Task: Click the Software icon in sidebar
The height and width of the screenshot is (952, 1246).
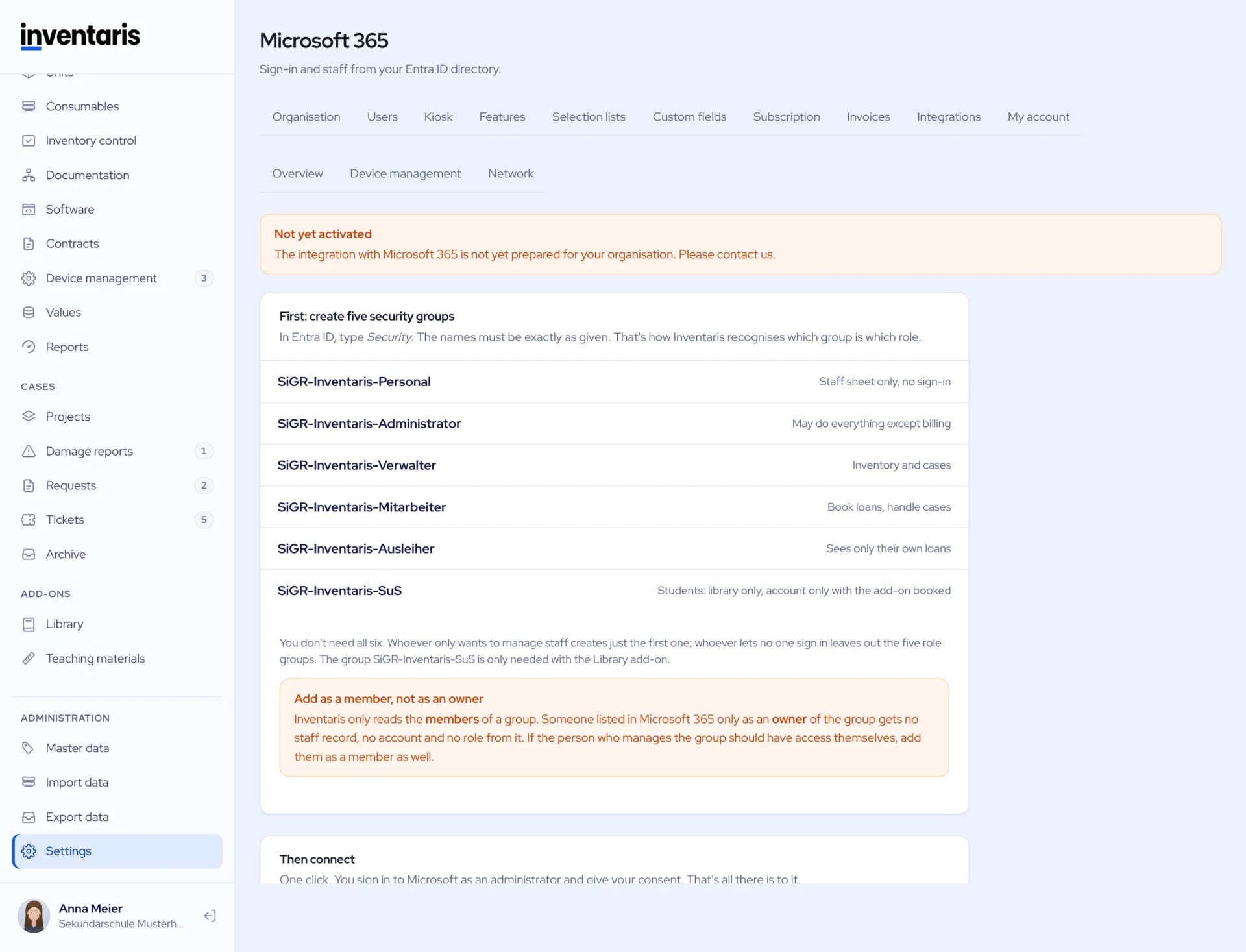Action: [29, 209]
